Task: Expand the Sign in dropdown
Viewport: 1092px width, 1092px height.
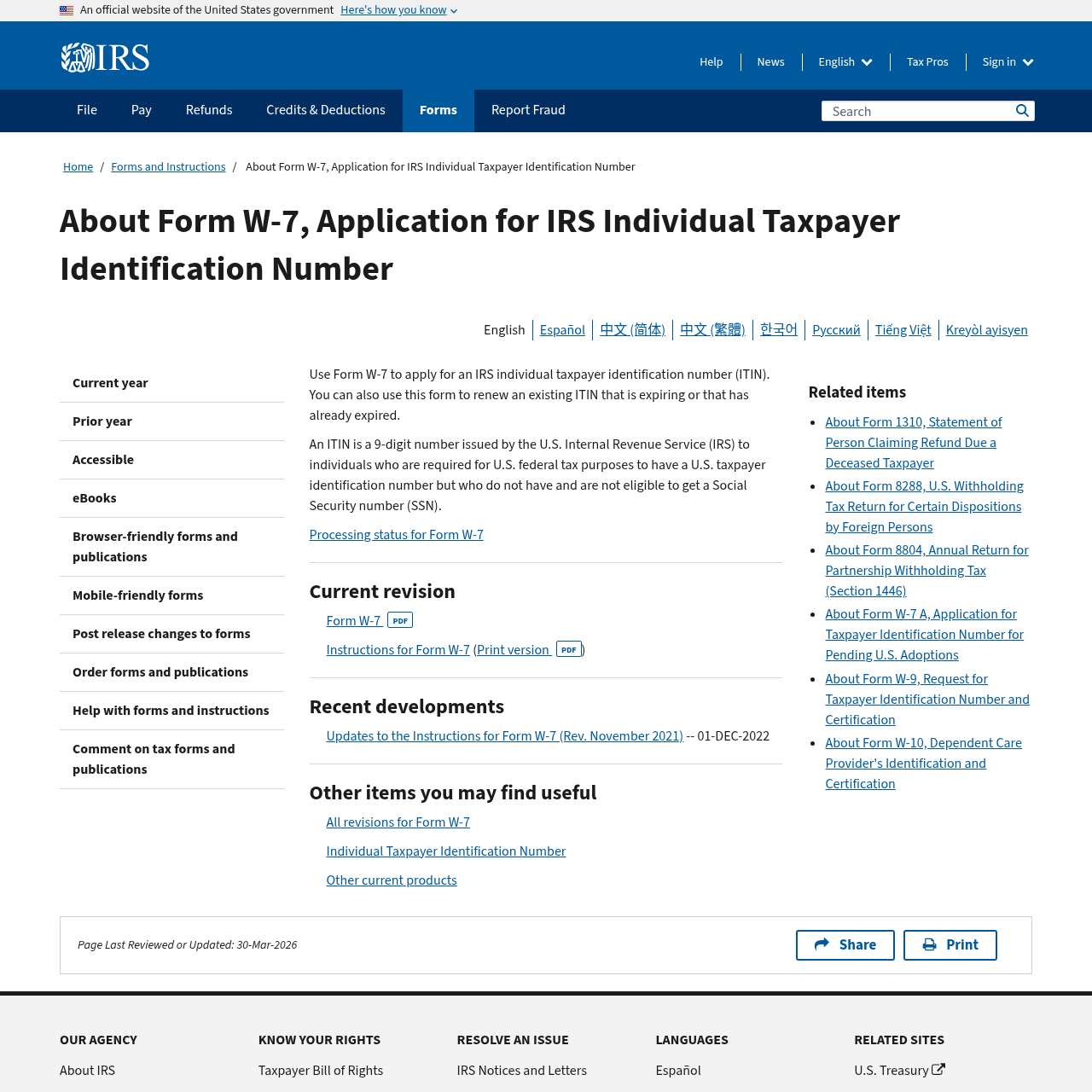Action: pos(1008,62)
